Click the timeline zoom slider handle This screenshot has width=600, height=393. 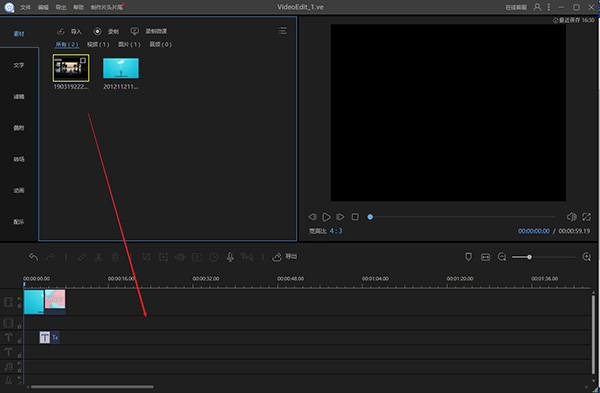click(529, 257)
